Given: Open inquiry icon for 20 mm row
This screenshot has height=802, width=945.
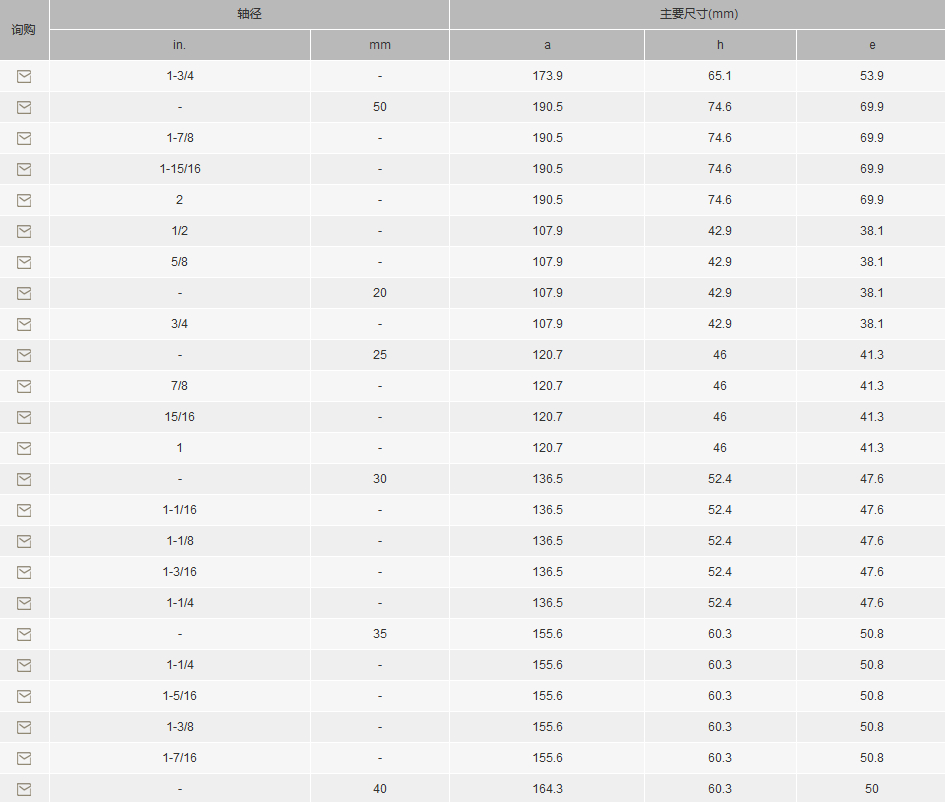Looking at the screenshot, I should coord(24,293).
